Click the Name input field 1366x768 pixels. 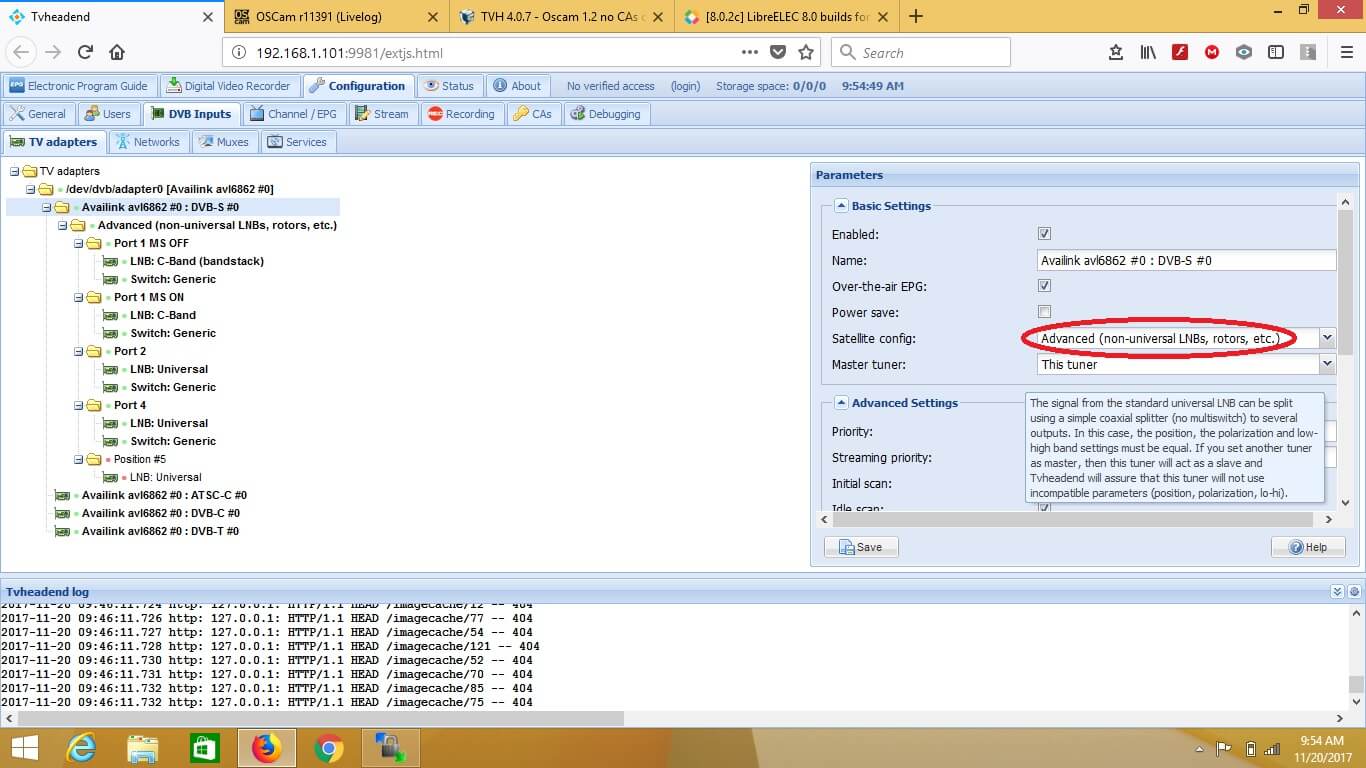(x=1186, y=260)
